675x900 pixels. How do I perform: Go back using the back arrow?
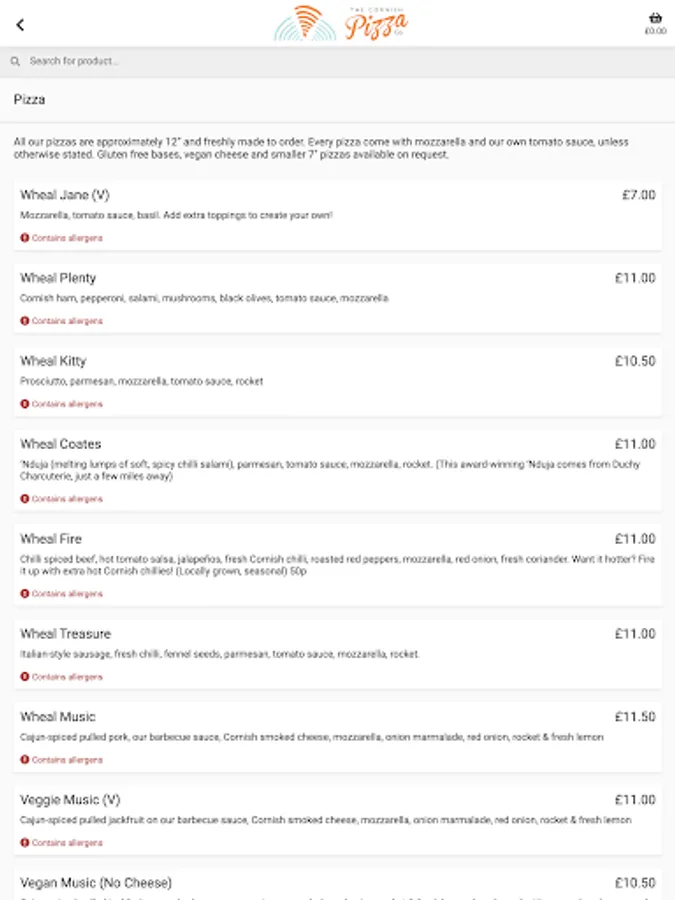click(x=20, y=25)
